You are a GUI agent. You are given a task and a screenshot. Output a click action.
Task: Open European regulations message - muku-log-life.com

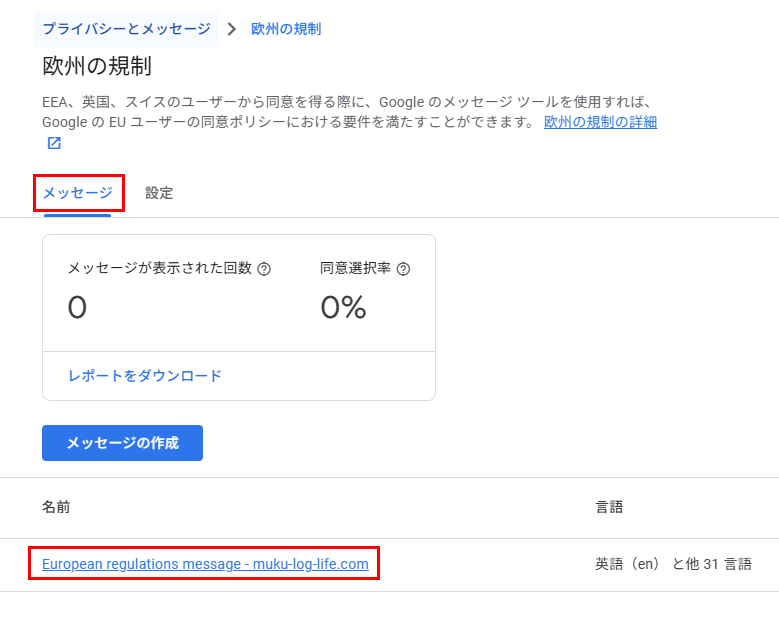(x=205, y=564)
